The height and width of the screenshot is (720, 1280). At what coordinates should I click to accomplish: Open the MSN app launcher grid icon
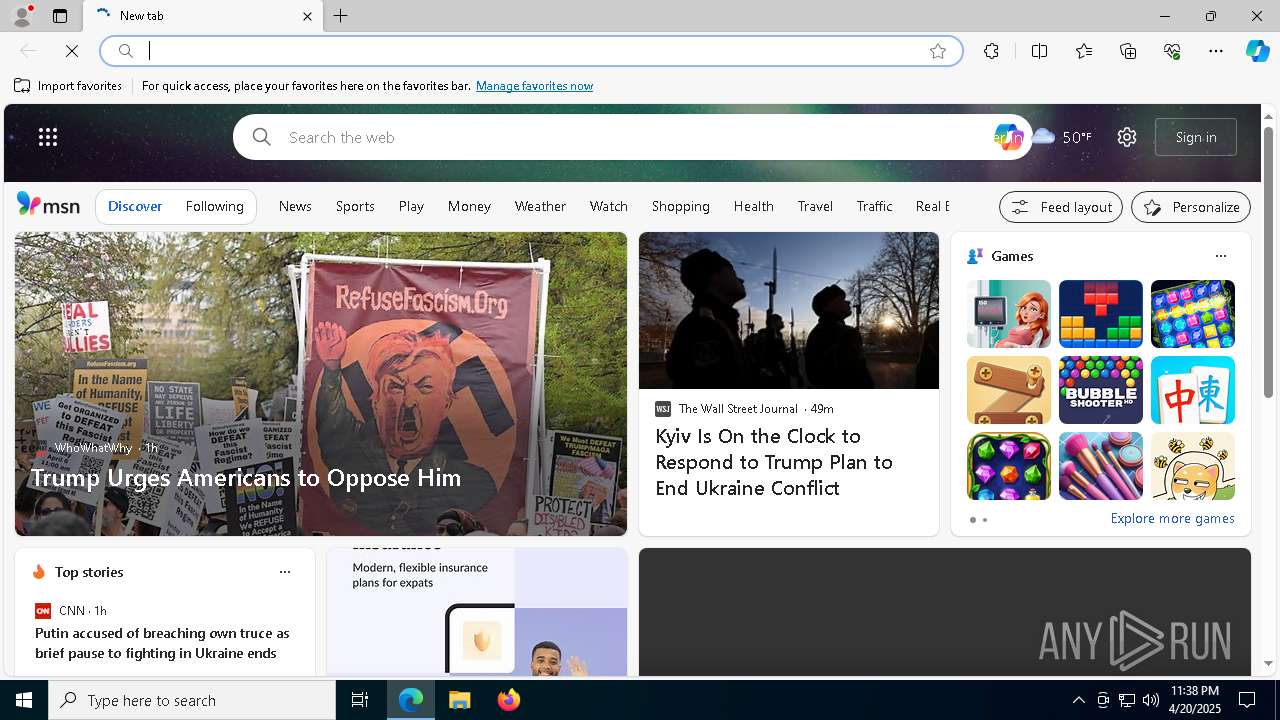(x=48, y=137)
